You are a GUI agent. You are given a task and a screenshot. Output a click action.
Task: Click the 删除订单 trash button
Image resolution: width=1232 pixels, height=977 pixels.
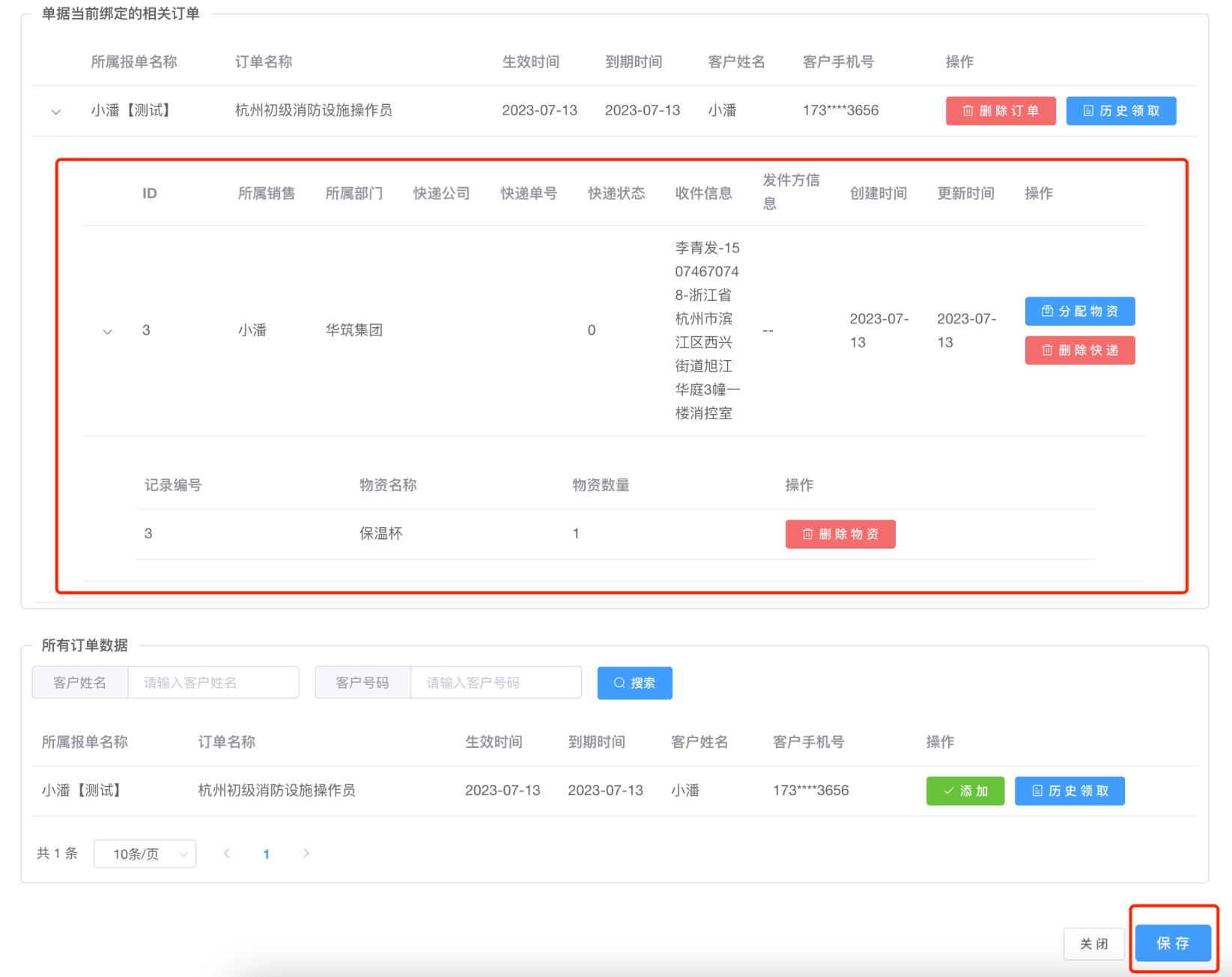click(x=1000, y=111)
